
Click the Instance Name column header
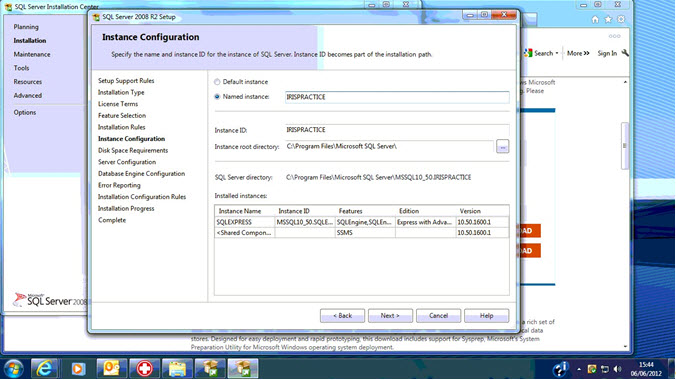[x=244, y=211]
